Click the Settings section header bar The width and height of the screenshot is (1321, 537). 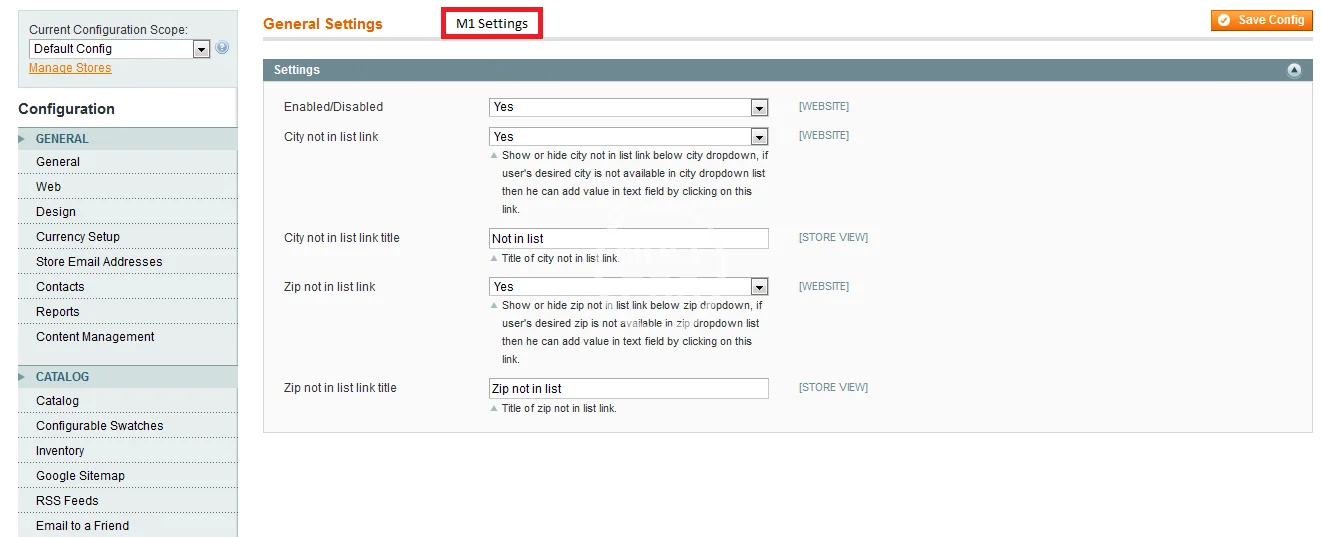(700, 70)
